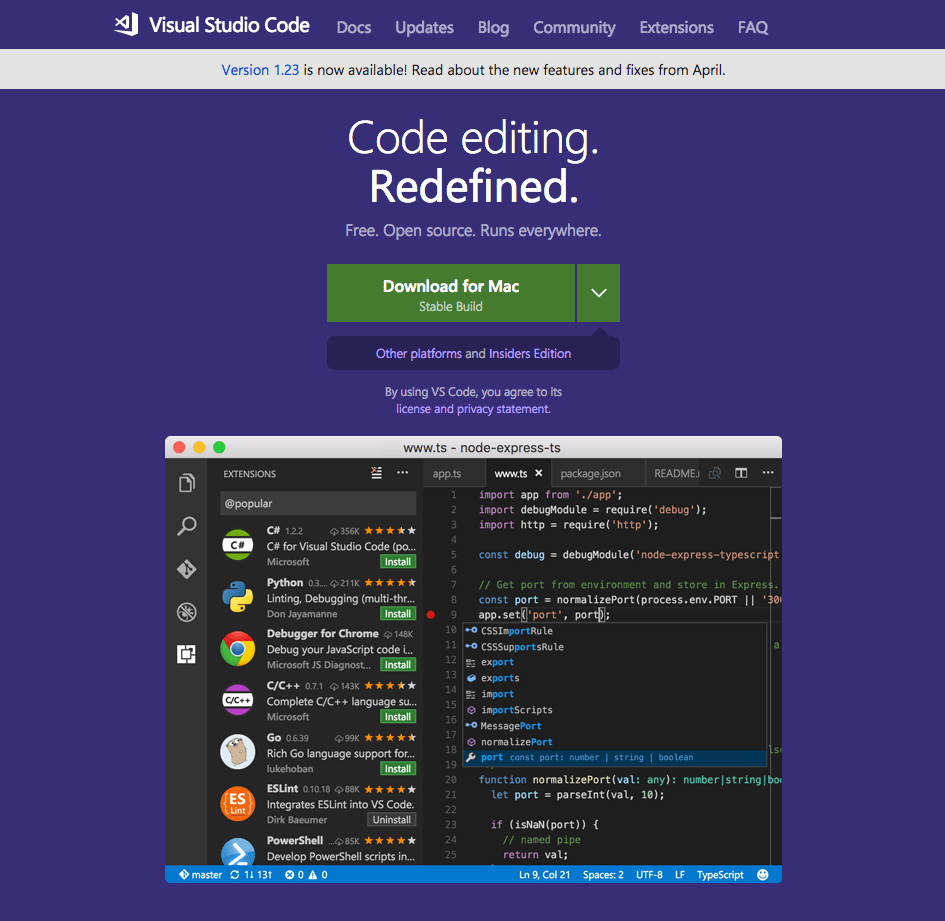Open the Search view in the activity bar
Viewport: 945px width, 921px height.
[186, 526]
